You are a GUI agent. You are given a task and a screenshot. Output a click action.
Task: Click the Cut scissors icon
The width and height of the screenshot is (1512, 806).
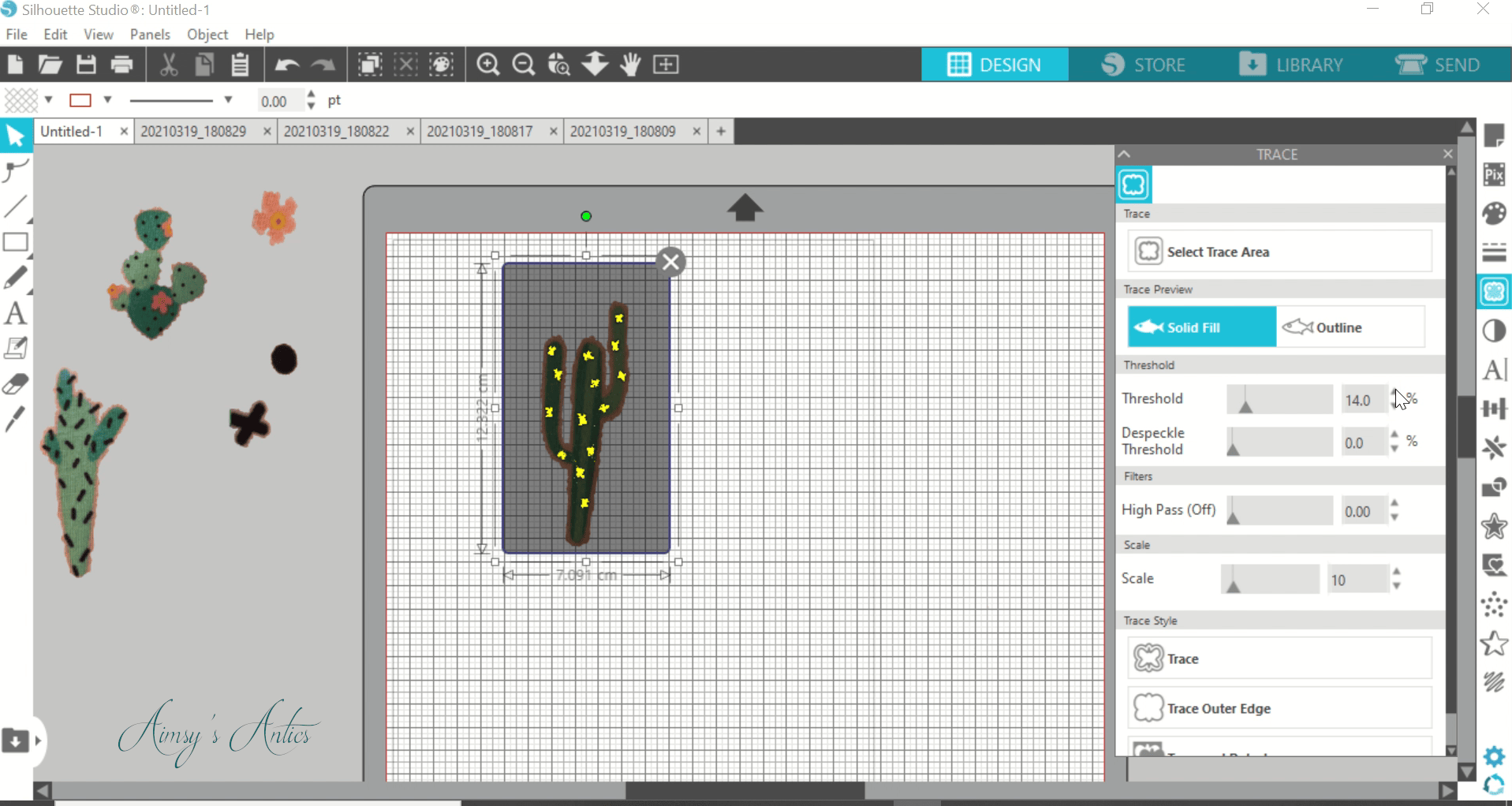click(x=168, y=65)
